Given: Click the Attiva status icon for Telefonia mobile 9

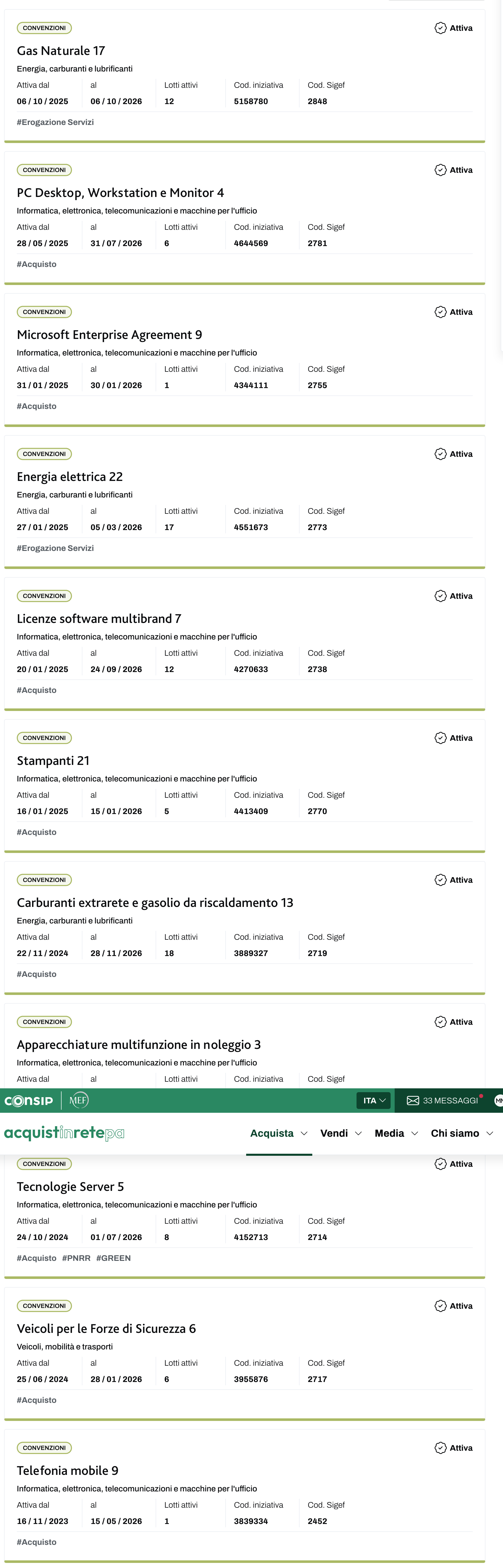Looking at the screenshot, I should click(x=440, y=1447).
